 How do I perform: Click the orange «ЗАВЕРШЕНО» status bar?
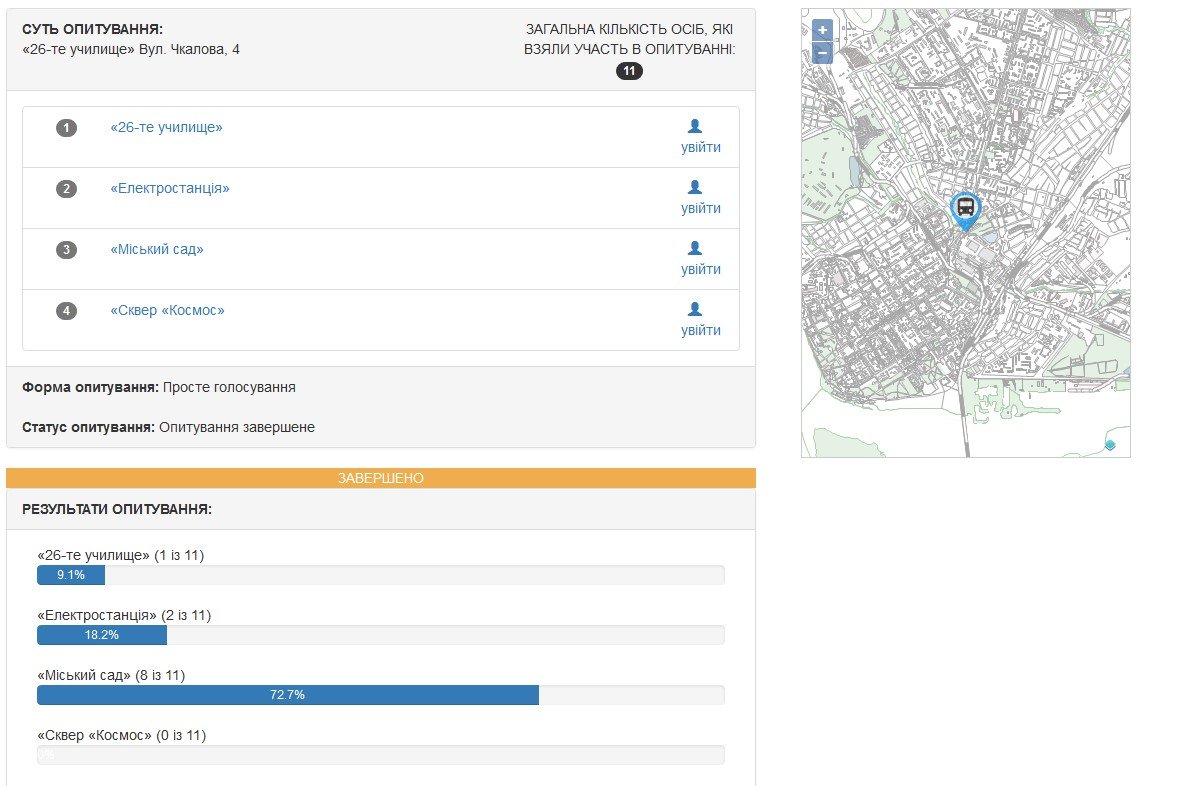pos(381,478)
